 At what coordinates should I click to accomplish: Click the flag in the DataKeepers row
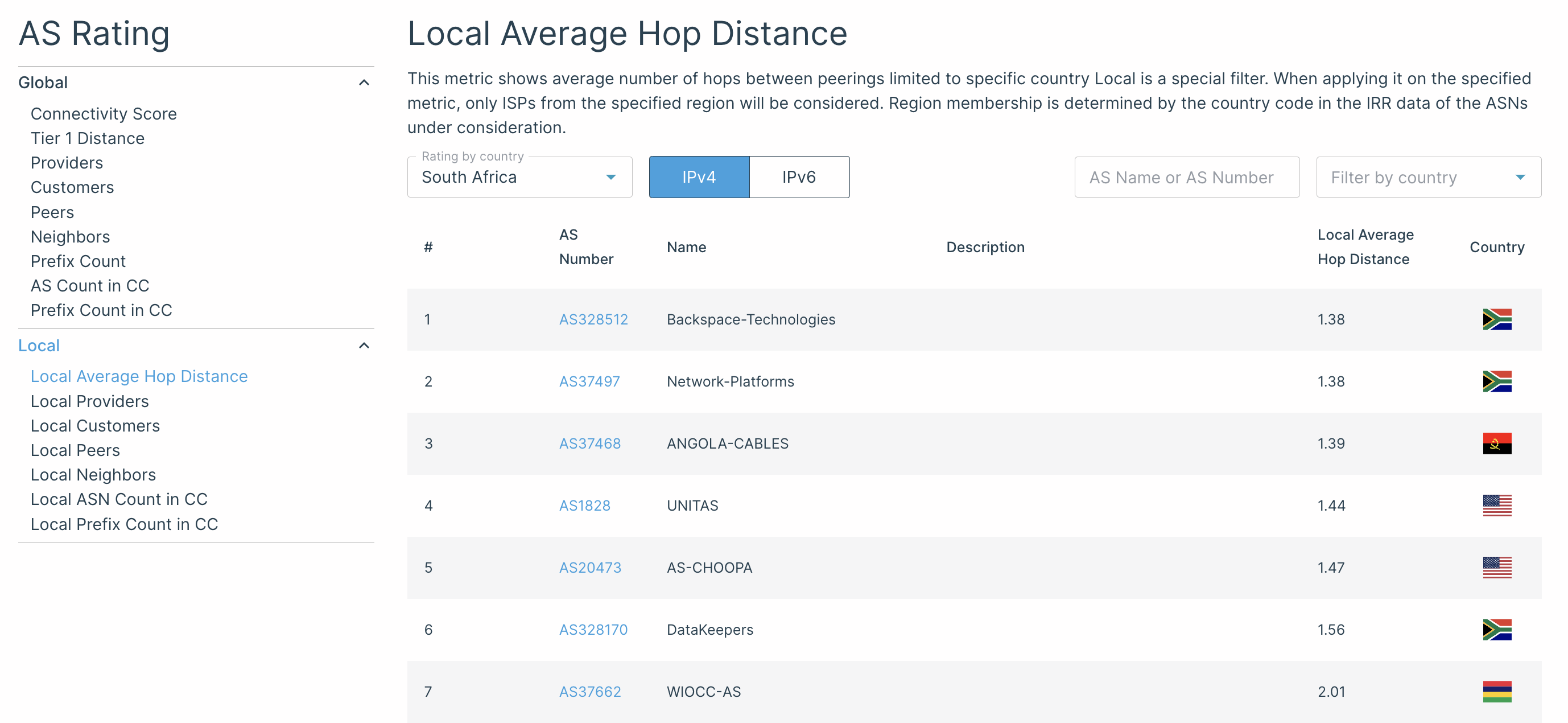pos(1497,629)
